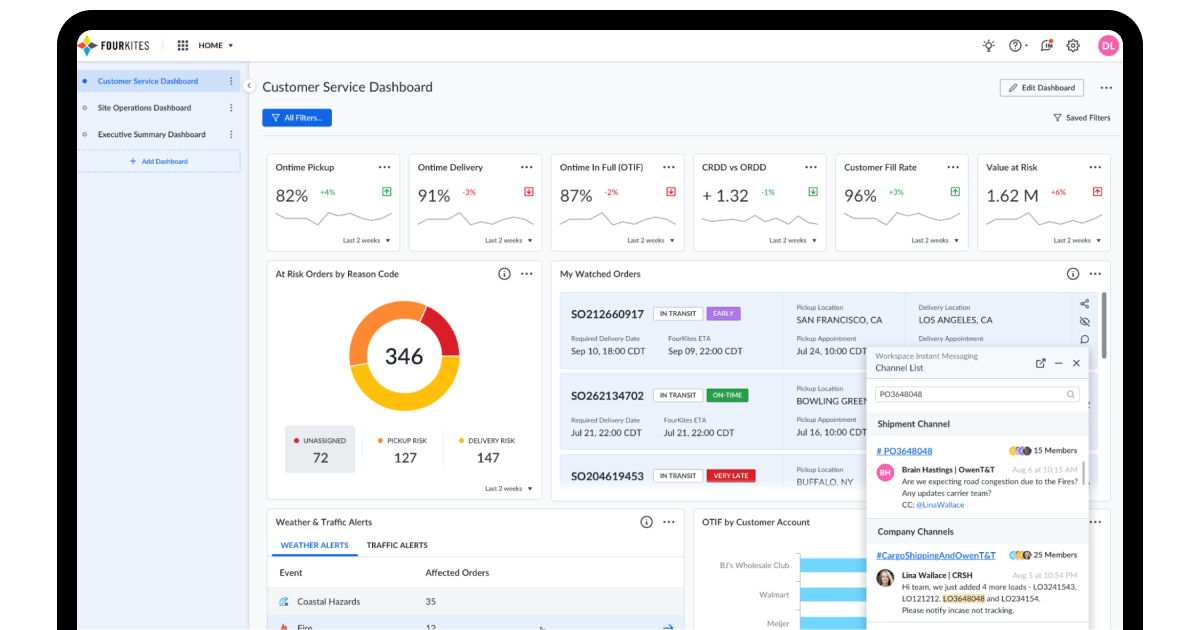Click the Ontime Pickup green trend indicator

pos(386,191)
